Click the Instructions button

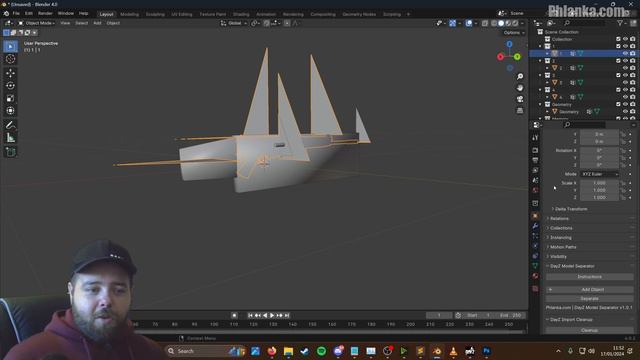coord(589,277)
